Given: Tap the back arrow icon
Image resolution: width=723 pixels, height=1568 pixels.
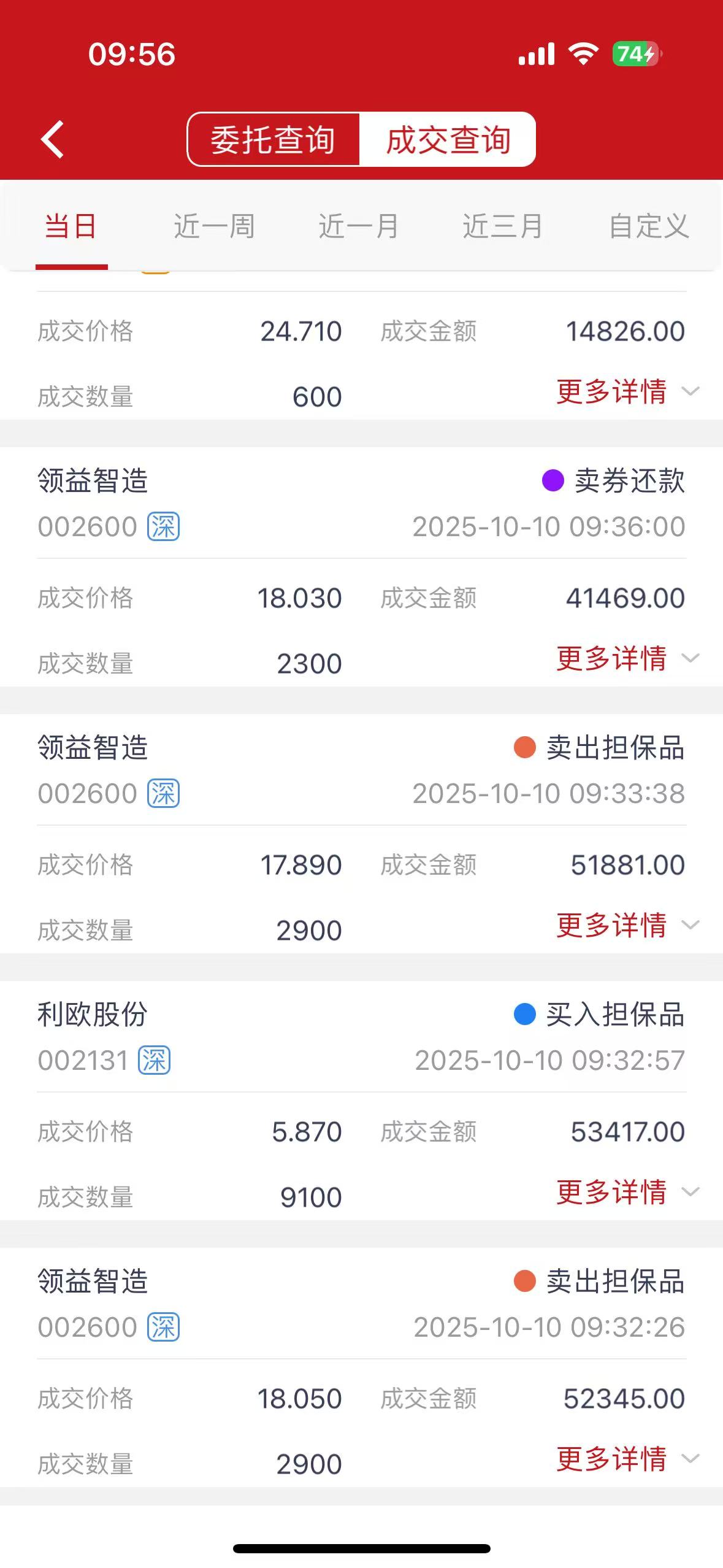Looking at the screenshot, I should [53, 139].
